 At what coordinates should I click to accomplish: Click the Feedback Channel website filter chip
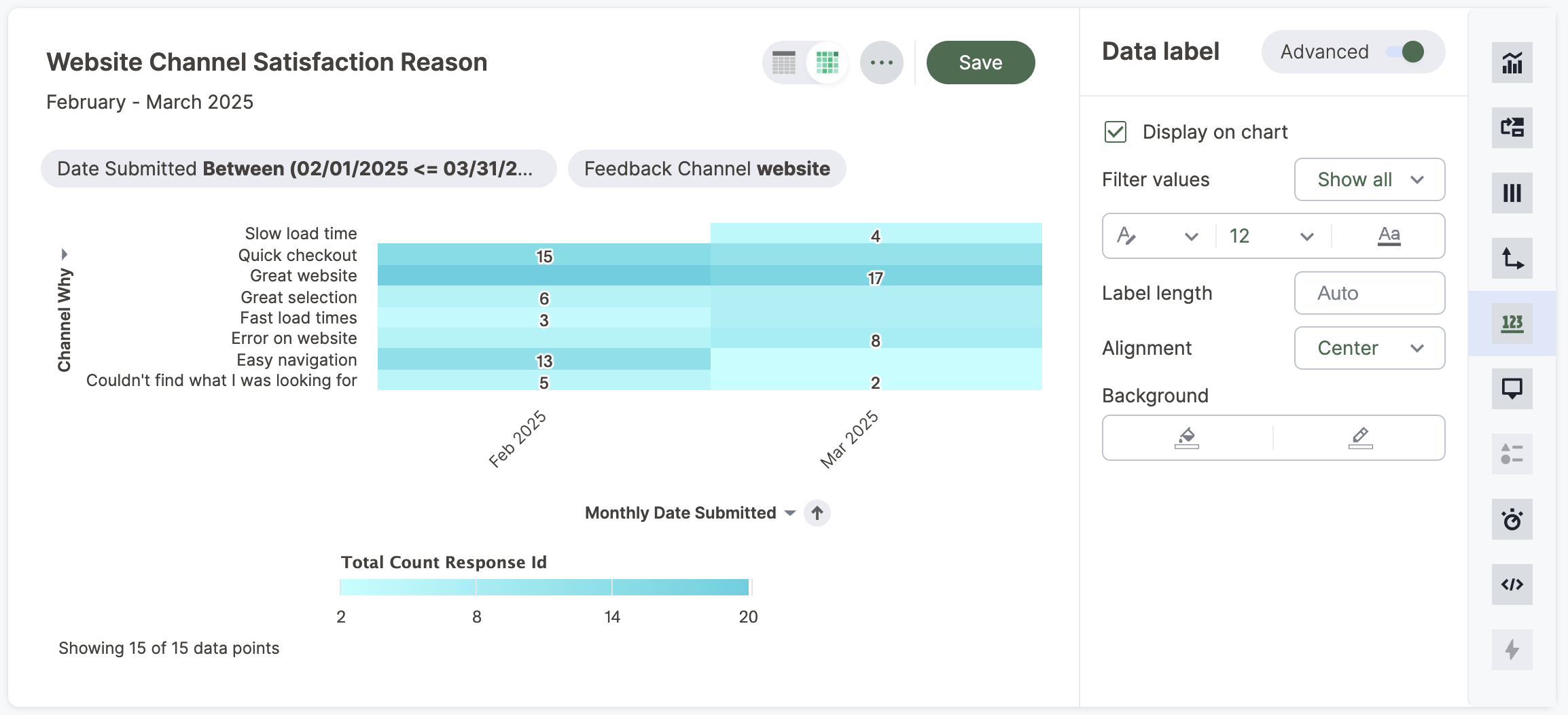pyautogui.click(x=707, y=169)
